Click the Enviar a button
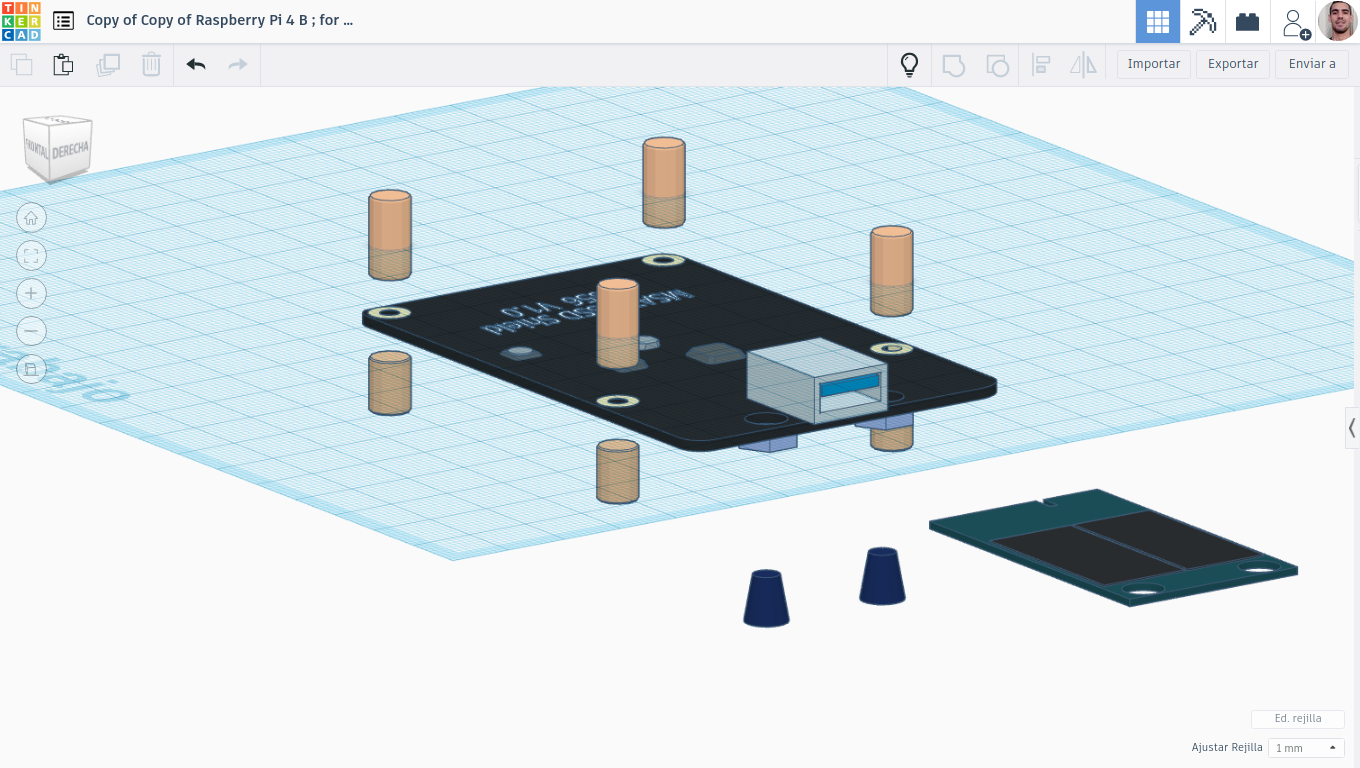The image size is (1360, 768). point(1312,64)
